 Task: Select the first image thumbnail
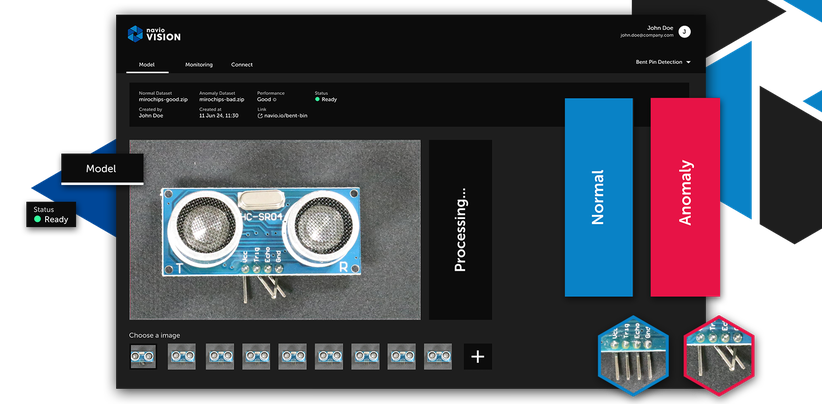[143, 356]
